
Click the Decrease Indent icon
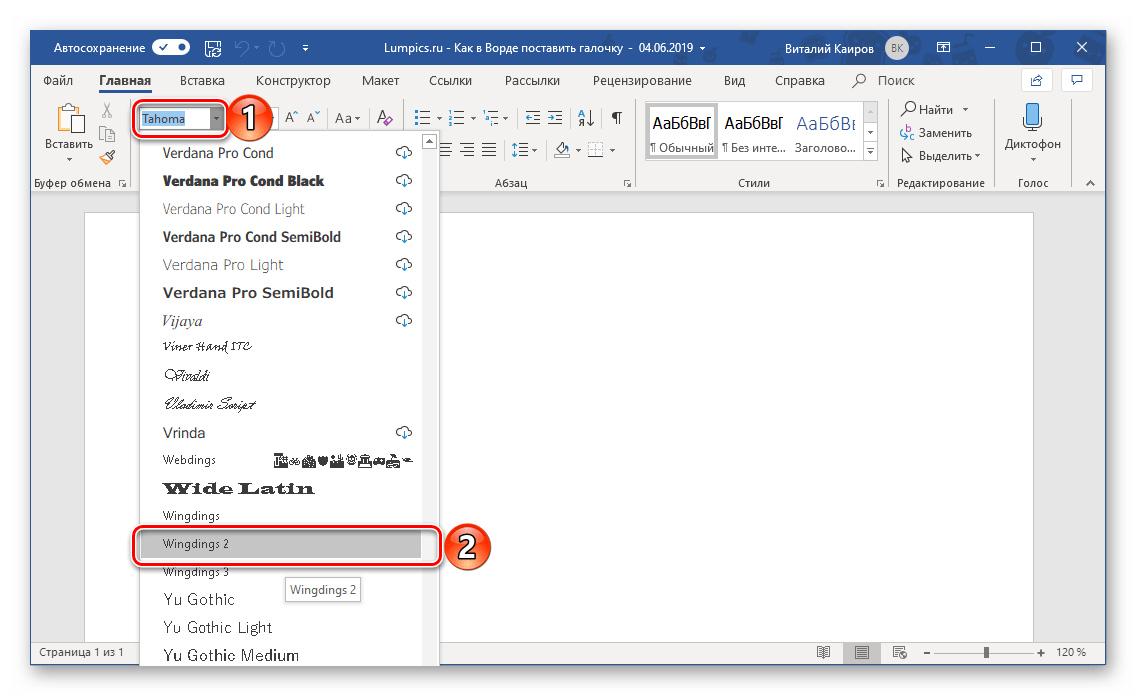(532, 117)
